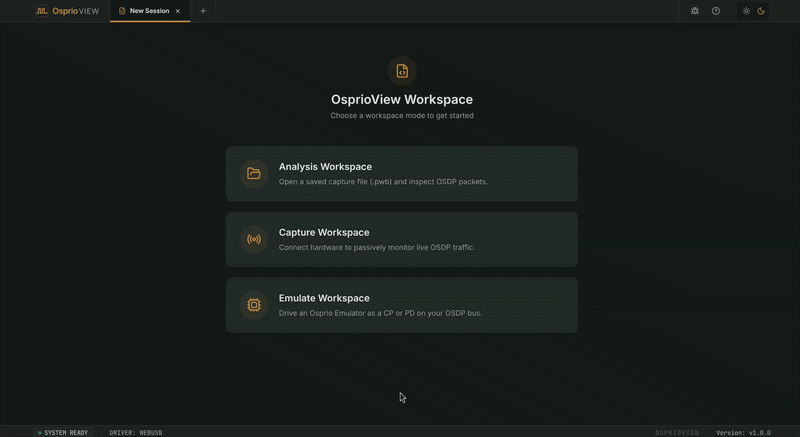The width and height of the screenshot is (800, 437).
Task: Click the DRIVER: WEBUSB status entry
Action: click(136, 432)
